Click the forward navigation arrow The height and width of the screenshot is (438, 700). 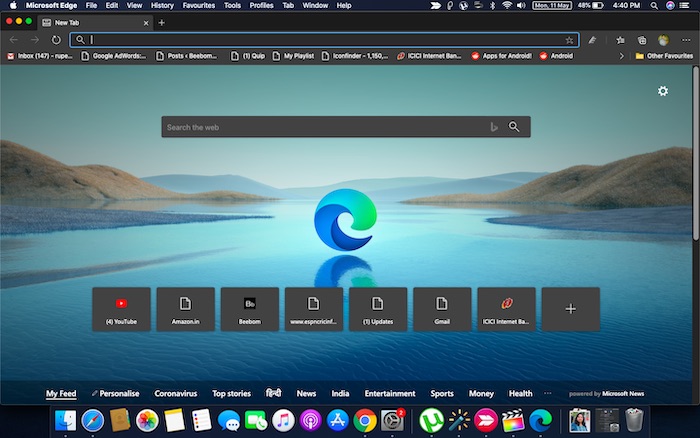[x=34, y=40]
